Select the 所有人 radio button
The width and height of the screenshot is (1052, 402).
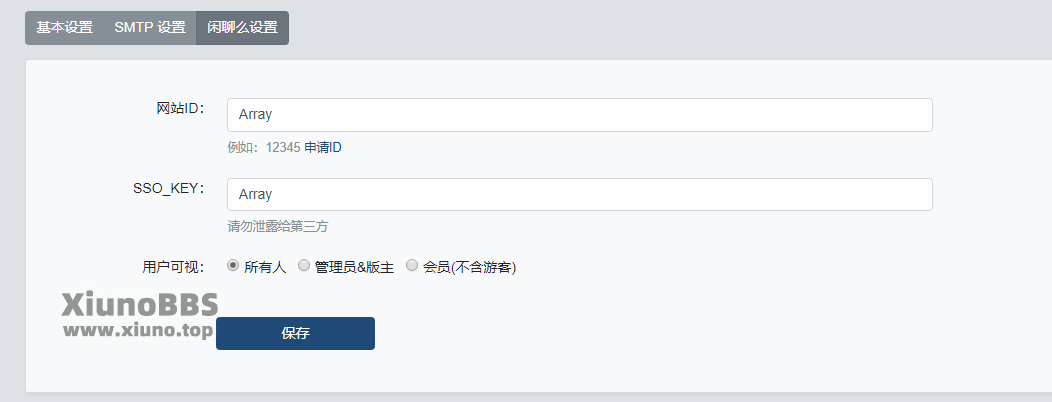pyautogui.click(x=233, y=265)
